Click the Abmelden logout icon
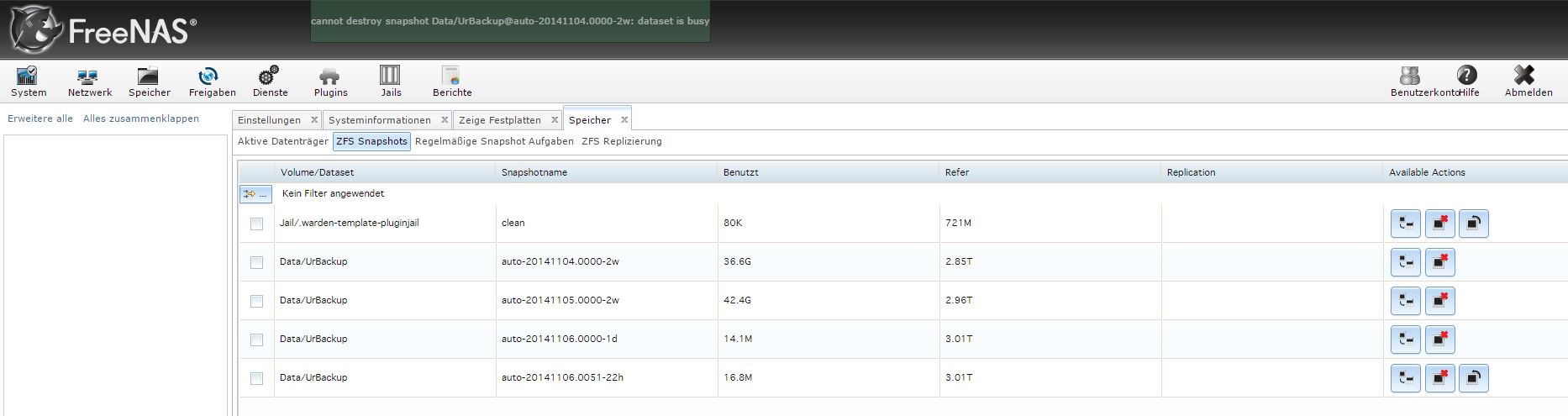The image size is (1568, 416). pos(1528,82)
